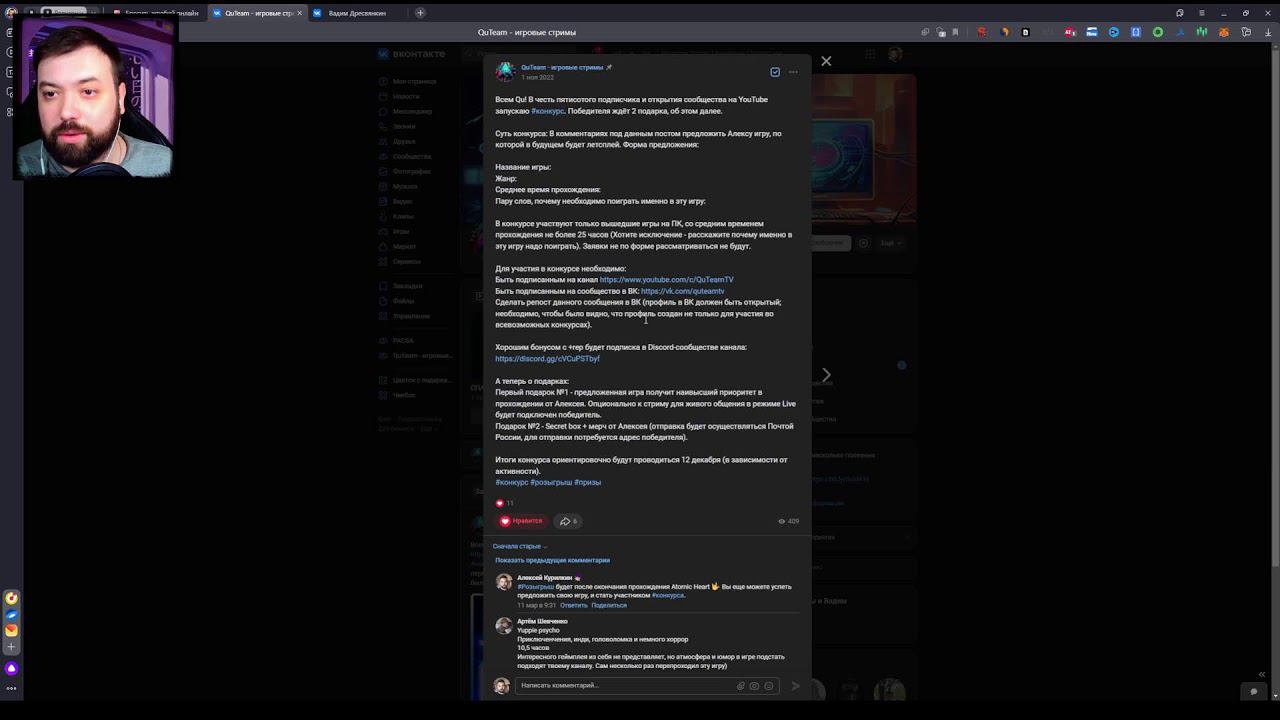Send the comment with the arrow icon
The image size is (1280, 720).
tap(796, 686)
